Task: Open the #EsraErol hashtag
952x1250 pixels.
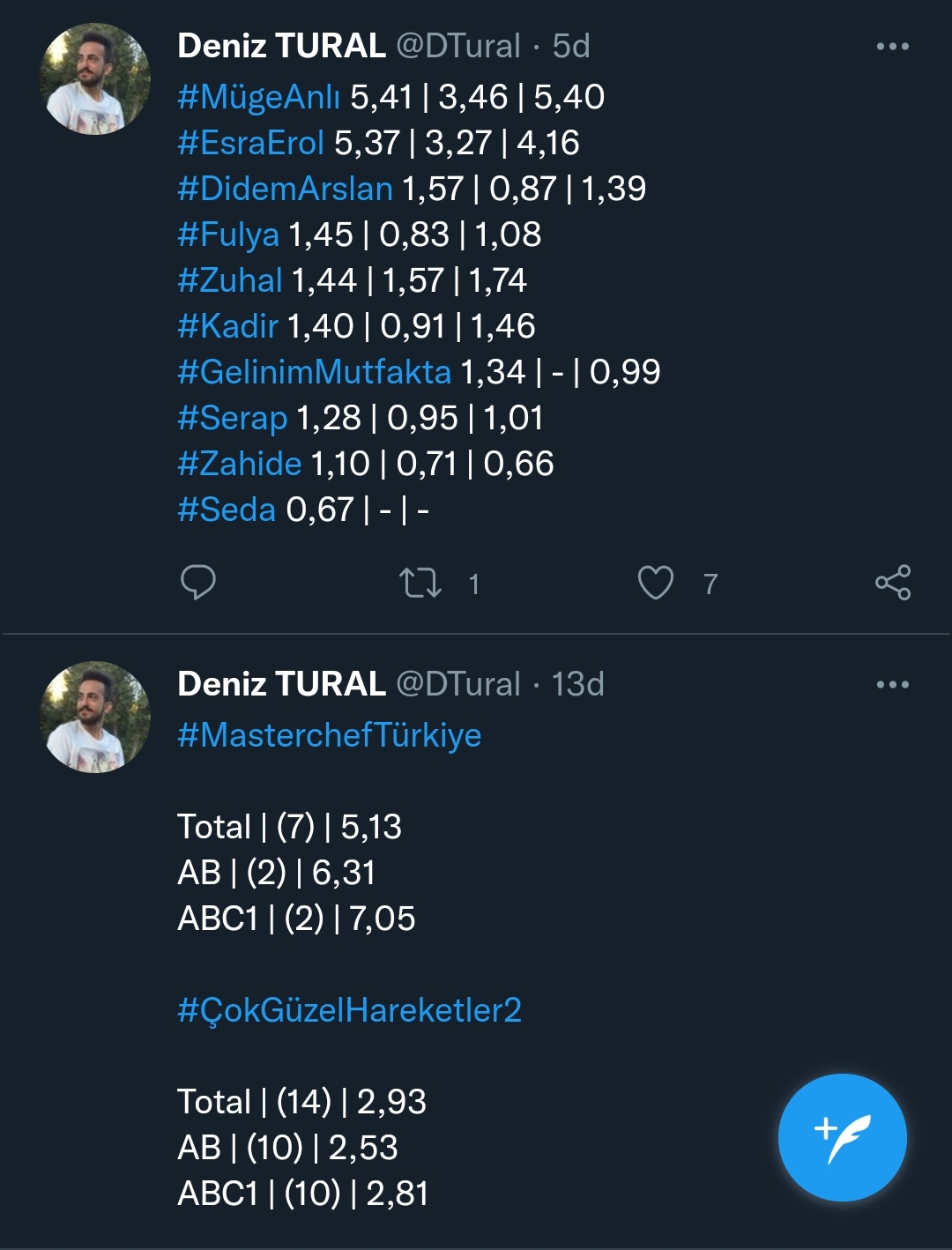Action: [x=250, y=143]
